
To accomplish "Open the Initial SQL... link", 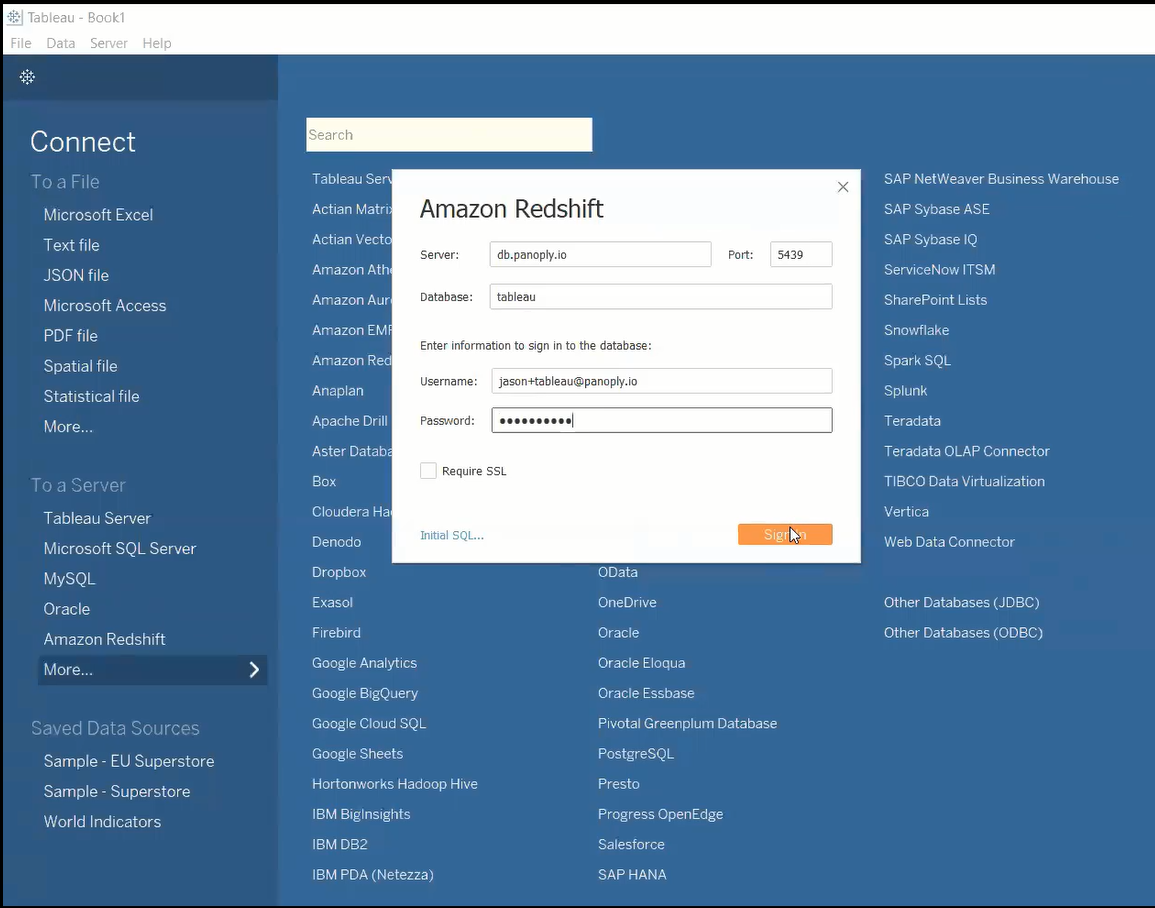I will point(452,535).
